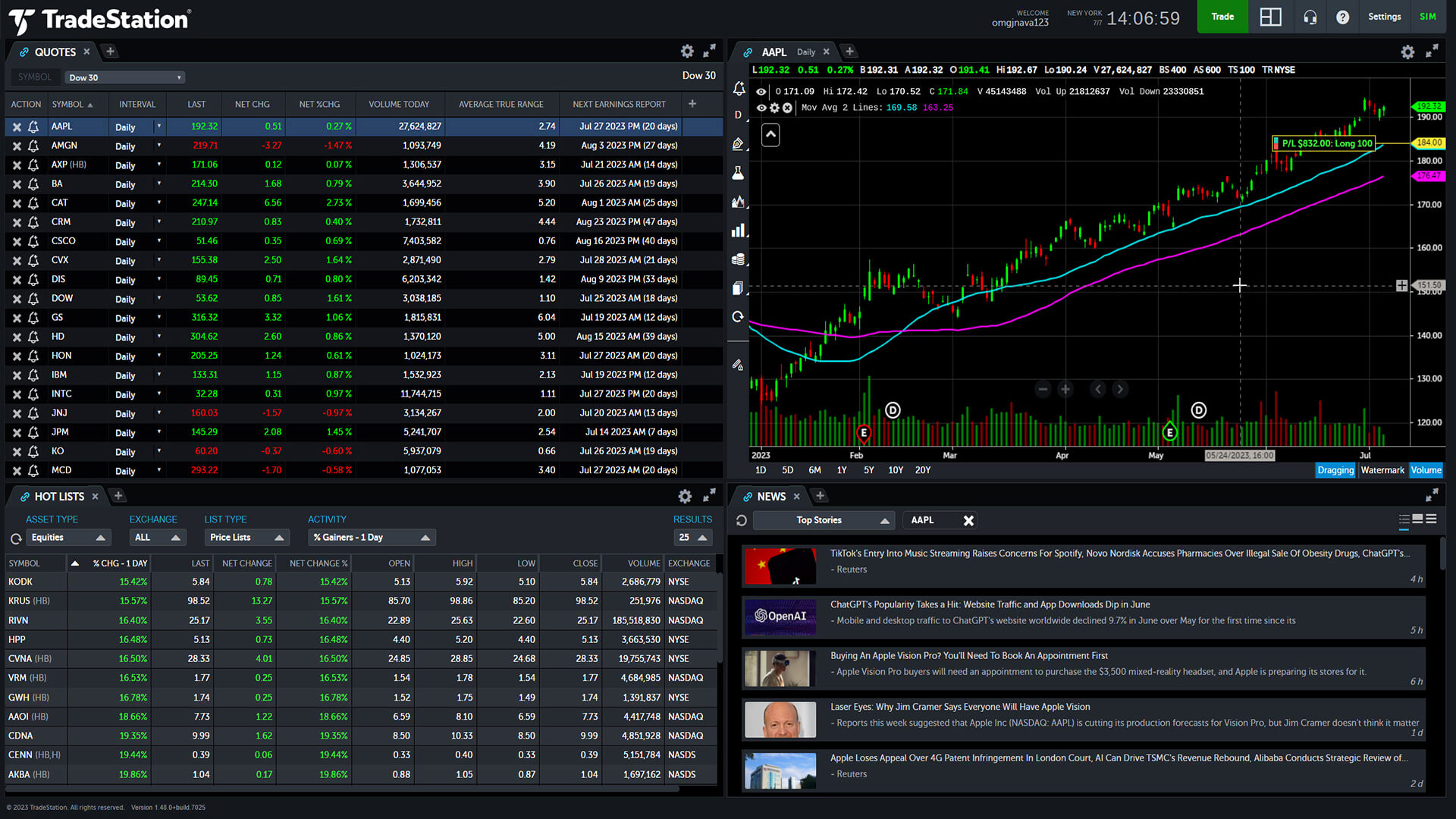Open the headset support icon in the header
This screenshot has height=819, width=1456.
[x=1310, y=16]
